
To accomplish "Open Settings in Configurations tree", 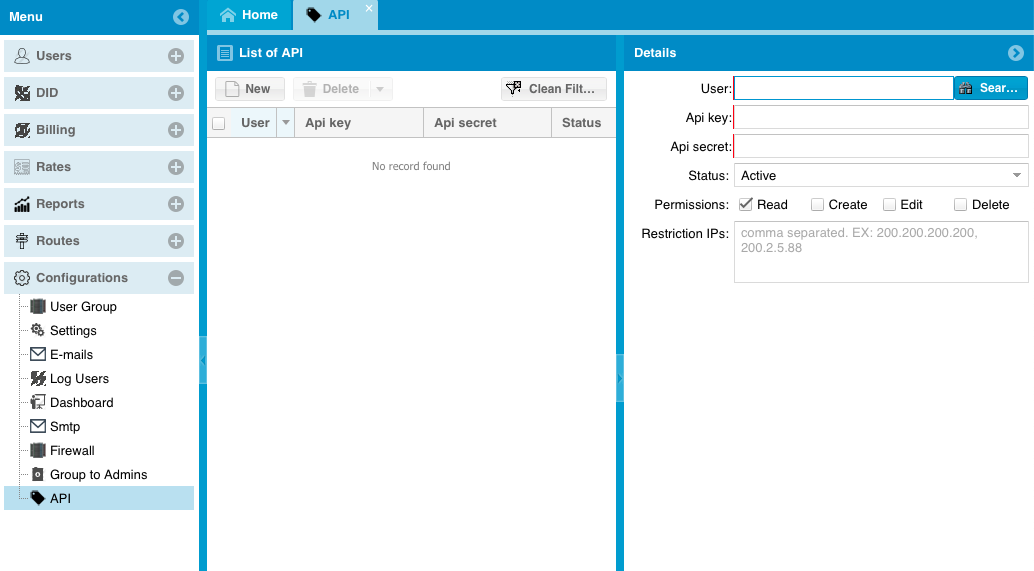I will point(73,330).
